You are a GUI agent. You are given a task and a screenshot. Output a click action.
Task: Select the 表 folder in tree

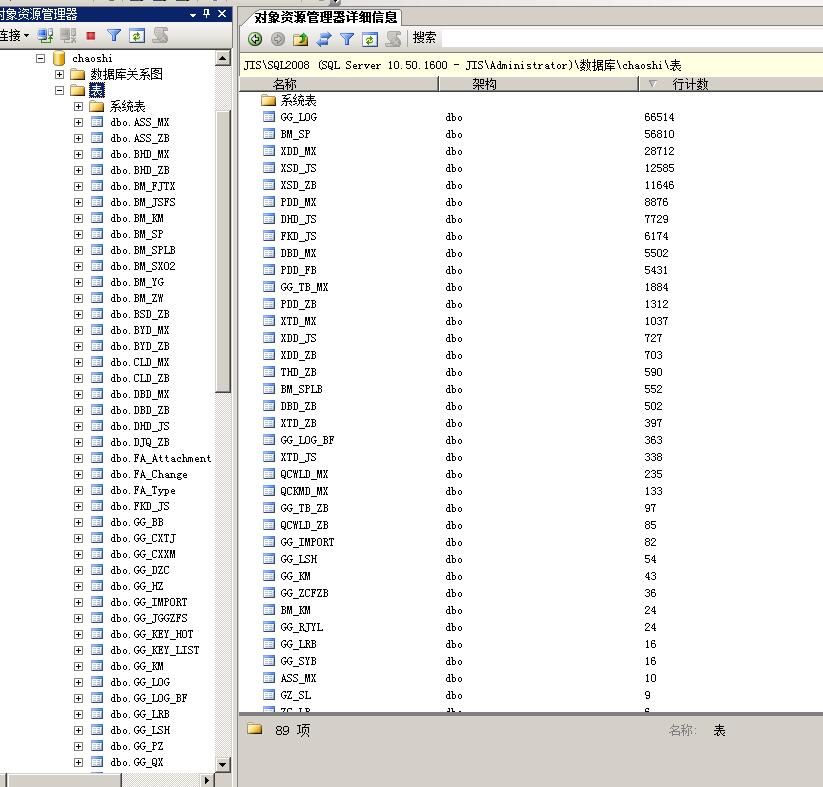coord(97,90)
